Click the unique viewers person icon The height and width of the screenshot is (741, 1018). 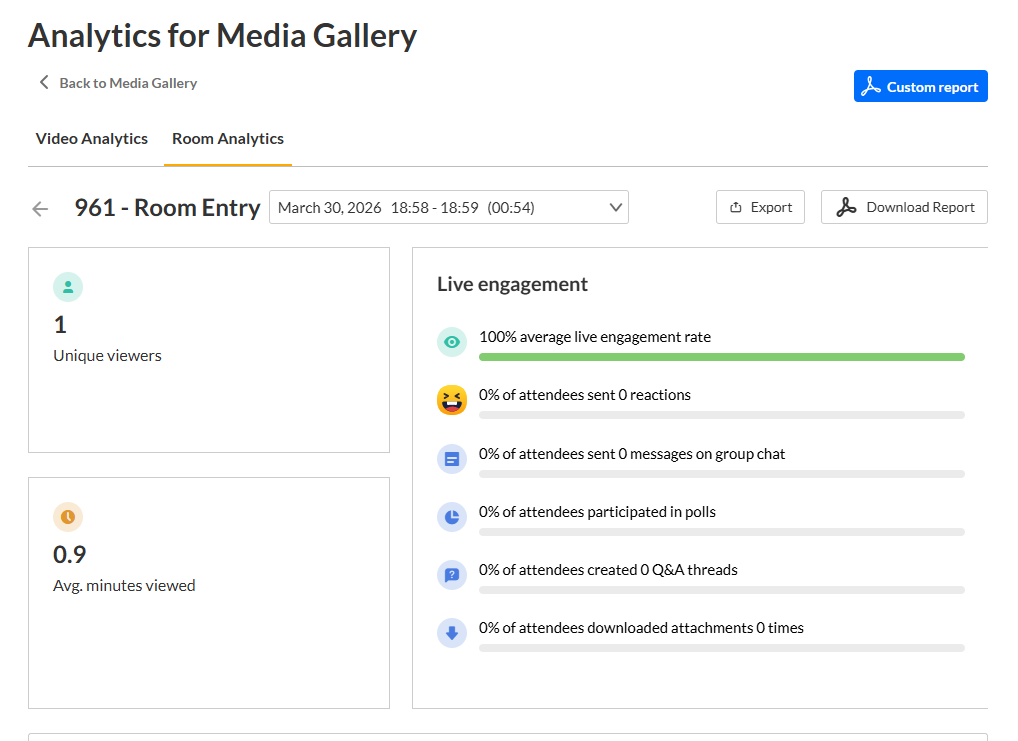(x=68, y=287)
